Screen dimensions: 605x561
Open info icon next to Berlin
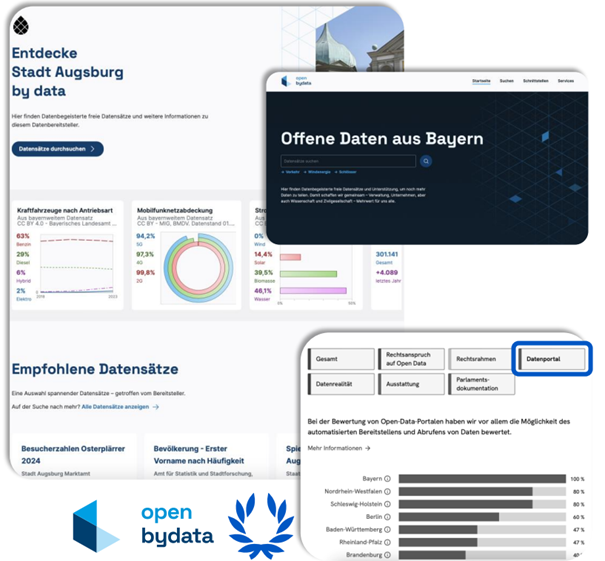click(387, 517)
